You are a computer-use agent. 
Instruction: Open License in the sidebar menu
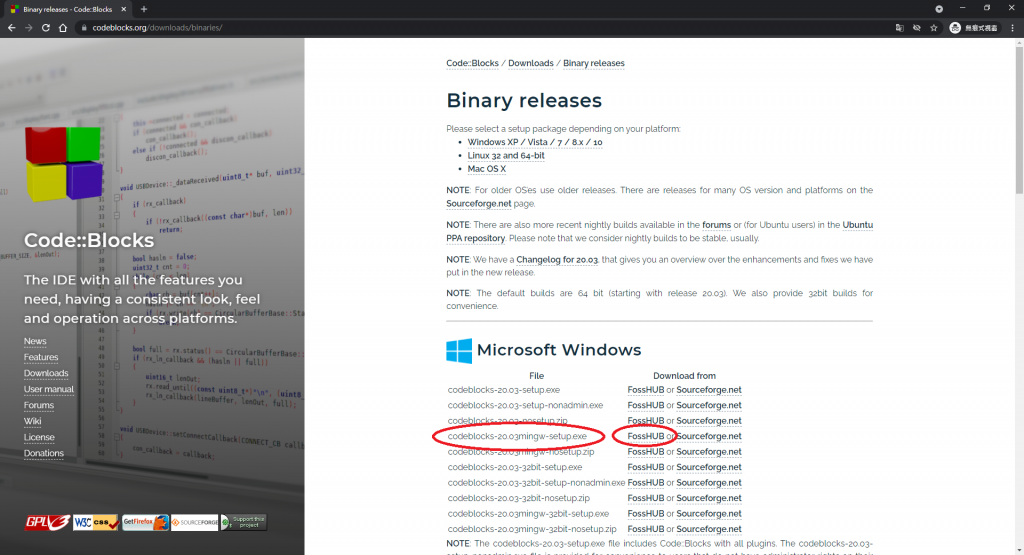point(39,437)
